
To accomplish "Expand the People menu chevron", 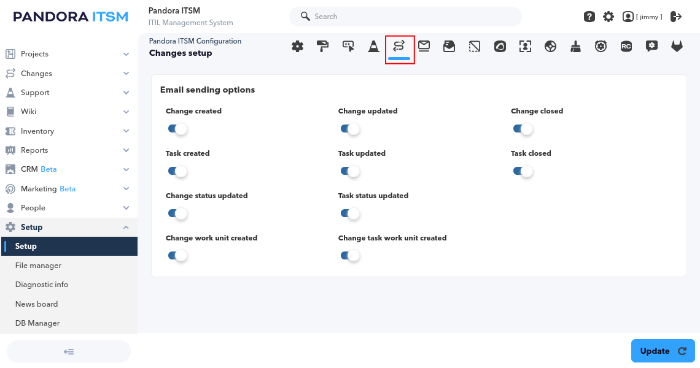I will [126, 208].
